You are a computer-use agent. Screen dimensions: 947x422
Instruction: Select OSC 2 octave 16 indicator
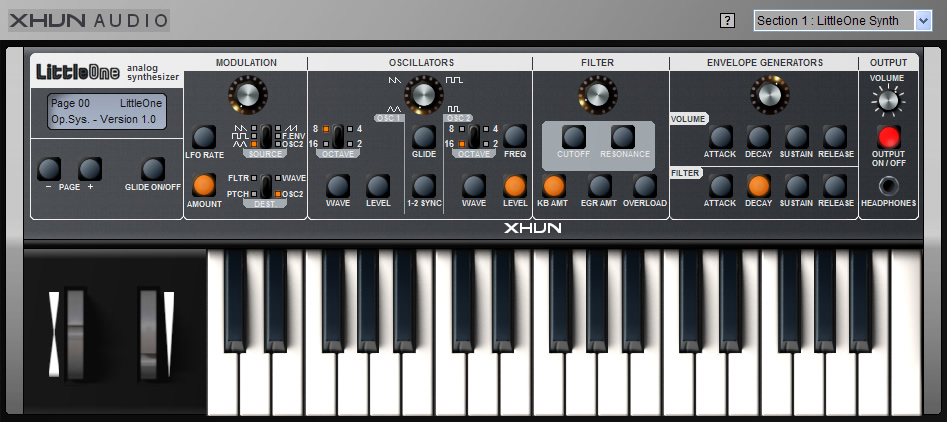(x=462, y=144)
